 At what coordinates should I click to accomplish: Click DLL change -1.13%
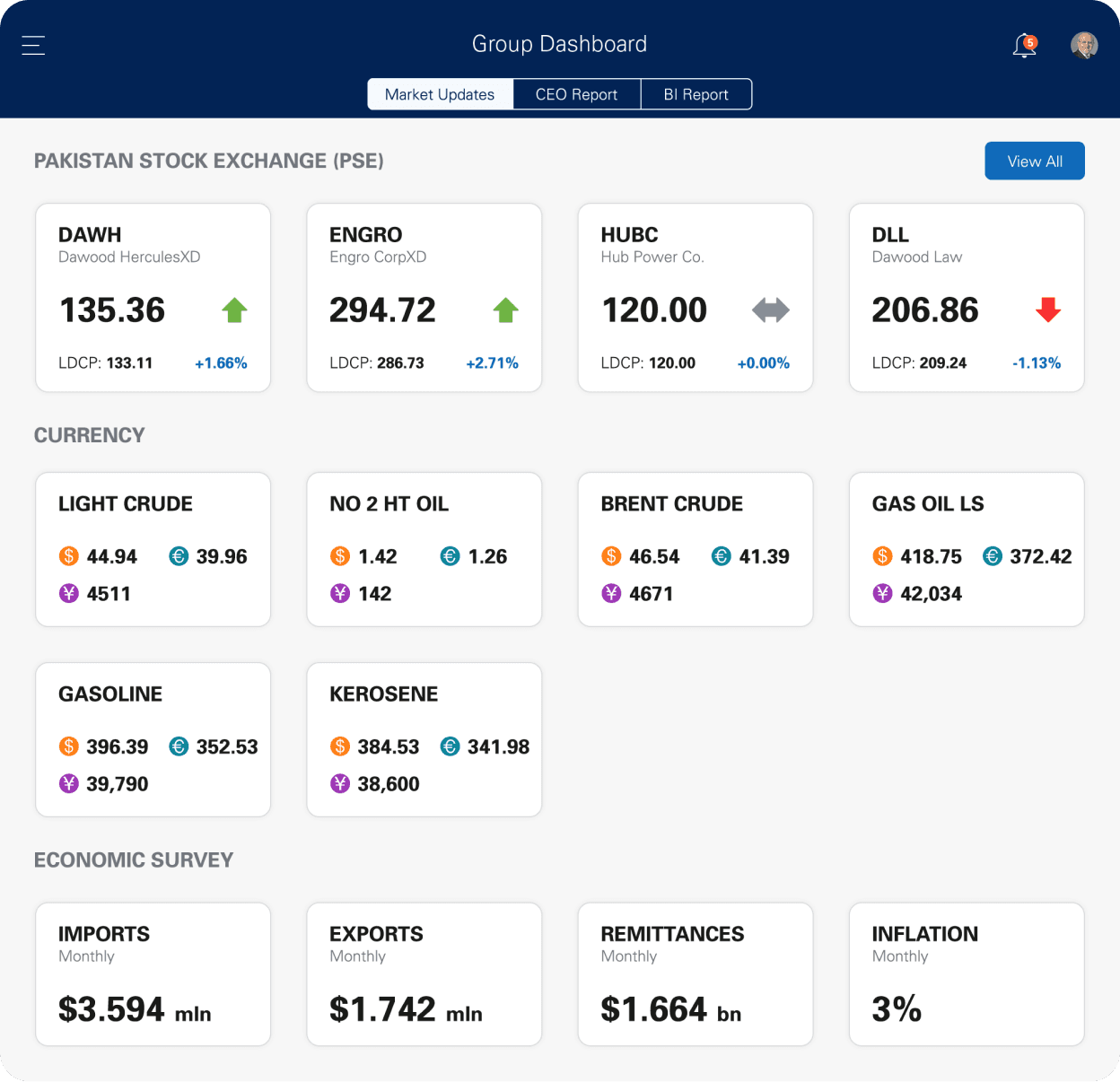coord(1037,363)
